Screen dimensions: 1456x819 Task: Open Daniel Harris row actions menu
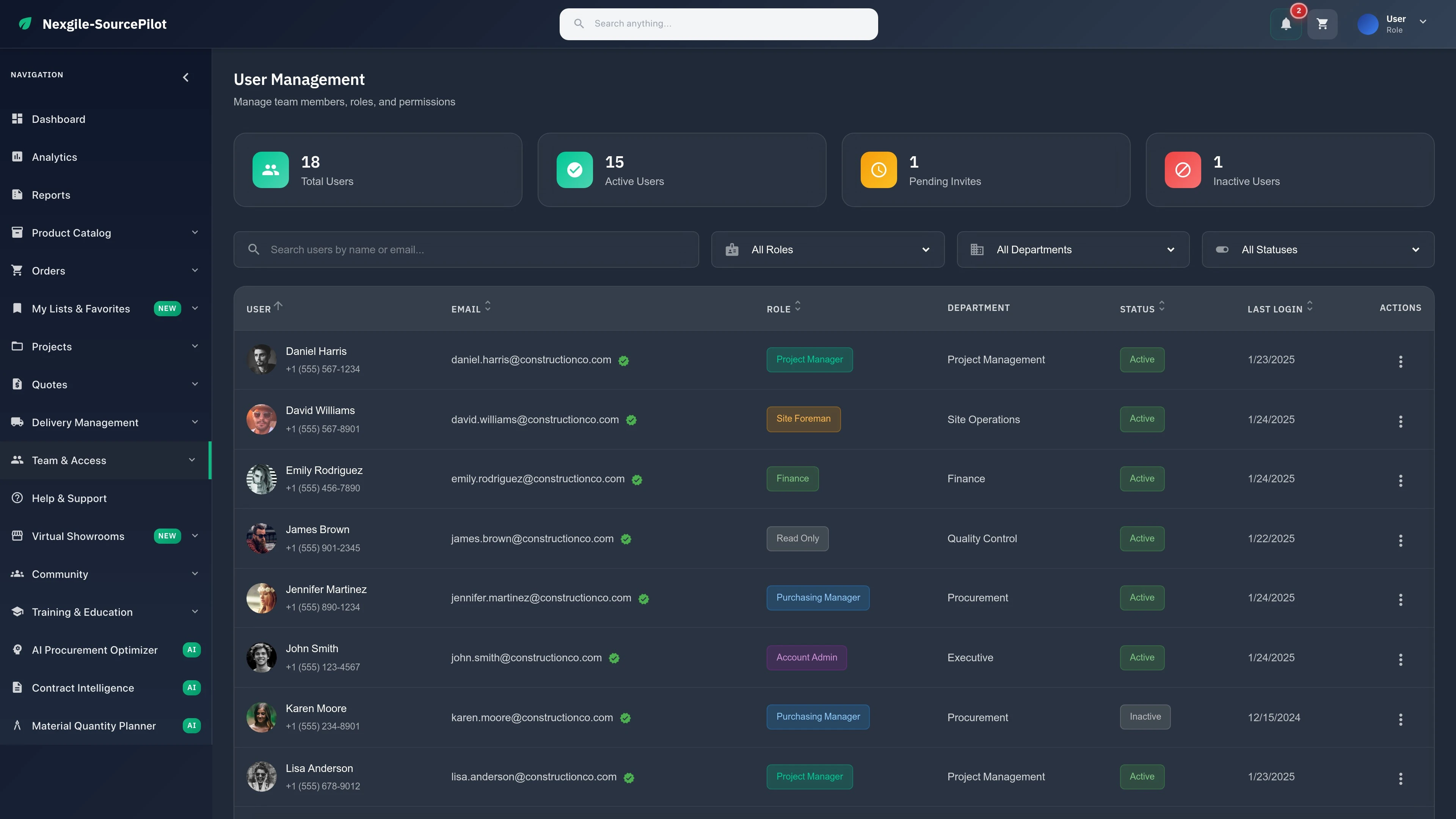tap(1401, 362)
